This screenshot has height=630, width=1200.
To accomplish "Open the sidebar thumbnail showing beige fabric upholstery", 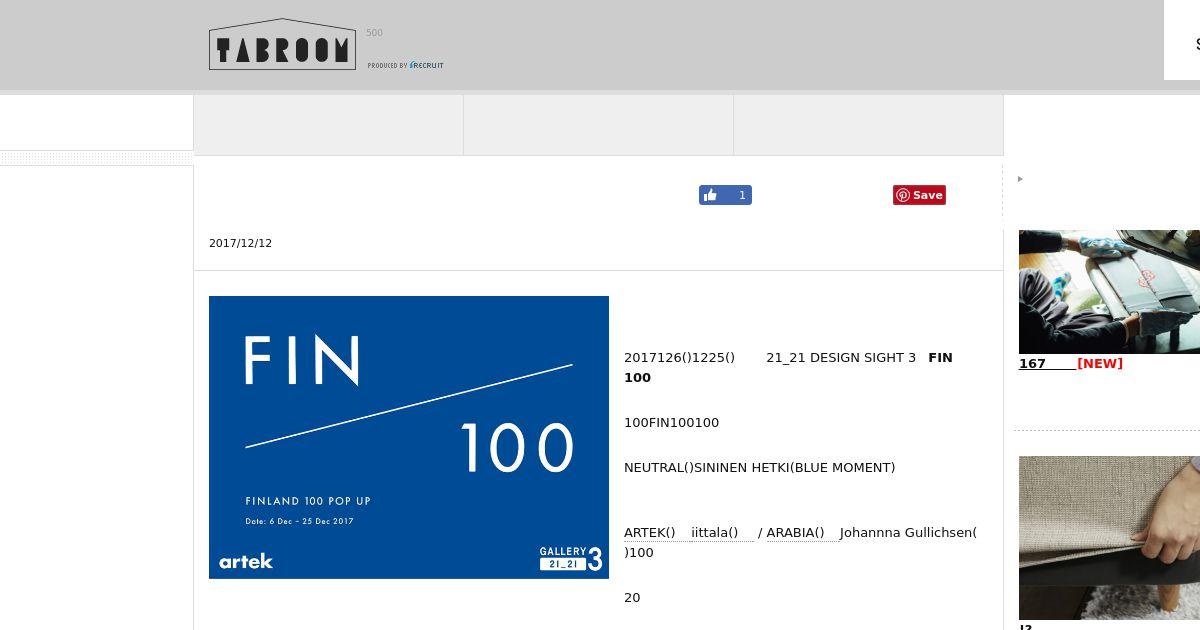I will [1109, 537].
